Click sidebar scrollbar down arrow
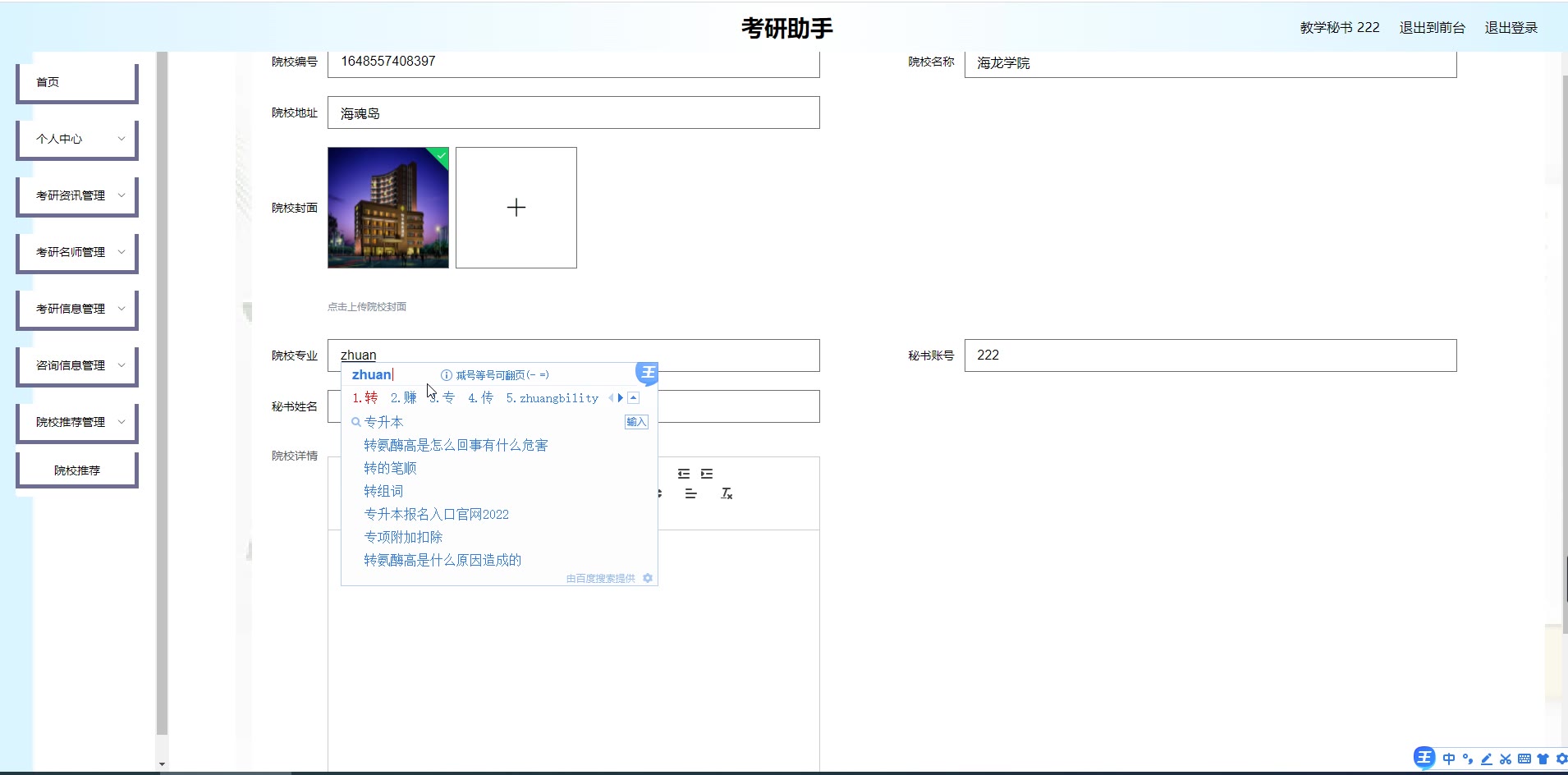This screenshot has width=1568, height=775. [162, 764]
